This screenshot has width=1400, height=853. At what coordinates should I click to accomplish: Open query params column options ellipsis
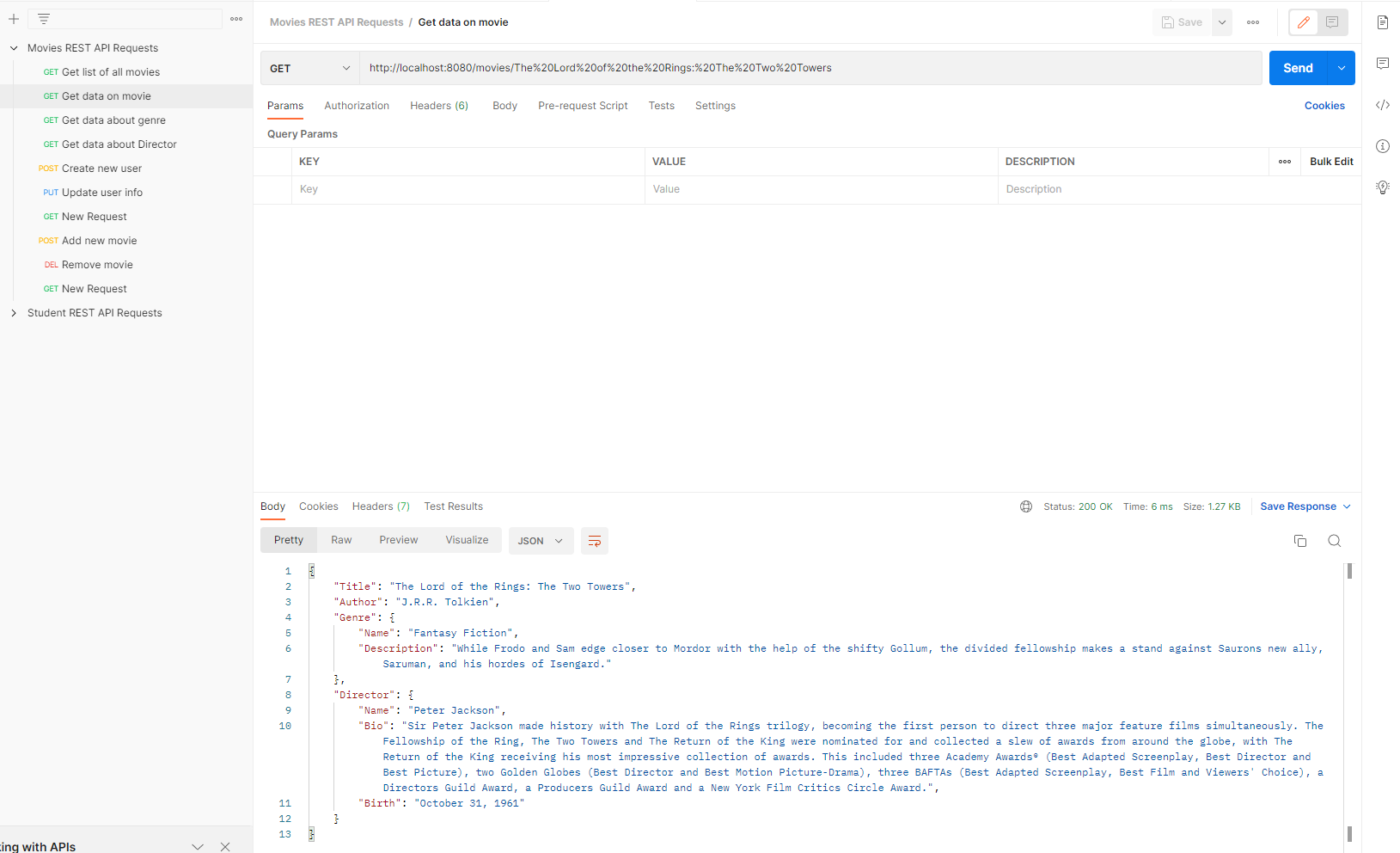(x=1285, y=162)
